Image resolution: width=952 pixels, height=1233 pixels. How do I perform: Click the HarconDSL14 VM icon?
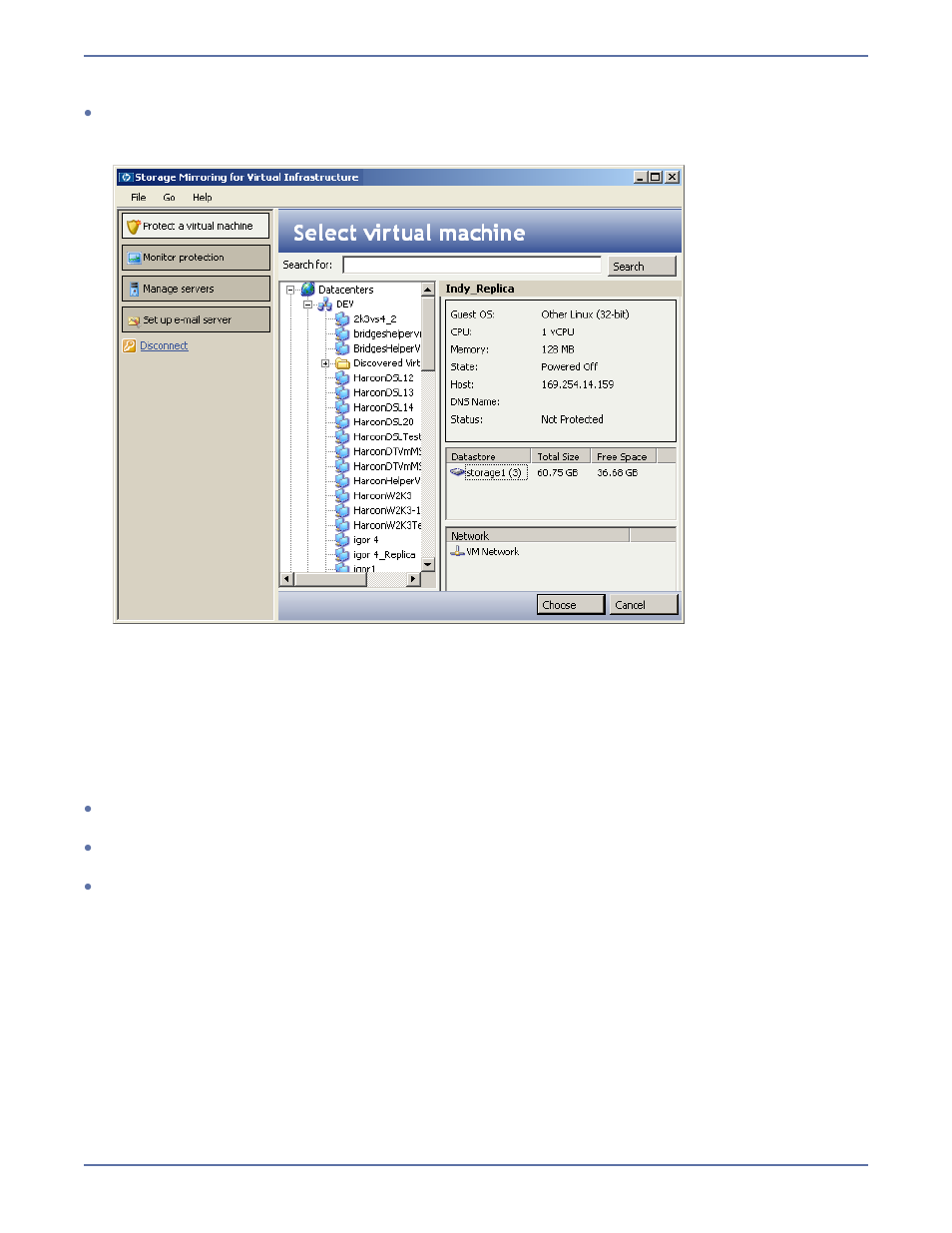[342, 407]
